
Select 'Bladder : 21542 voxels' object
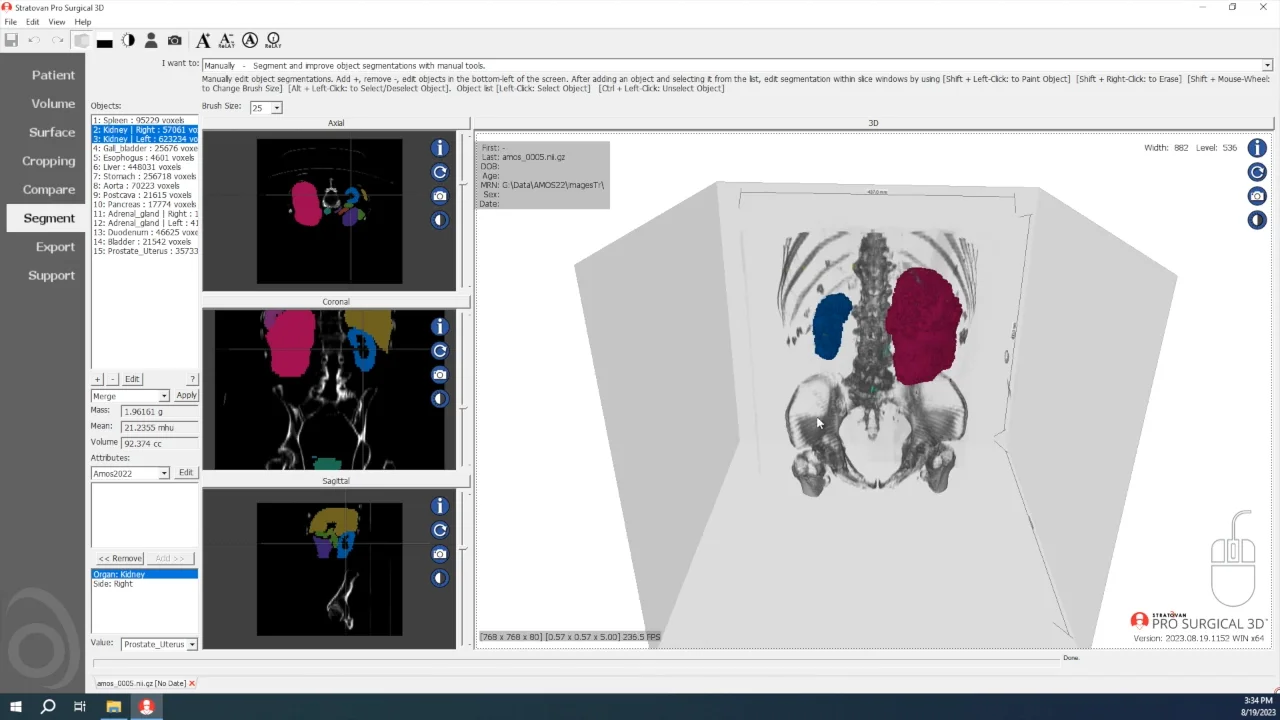click(144, 242)
